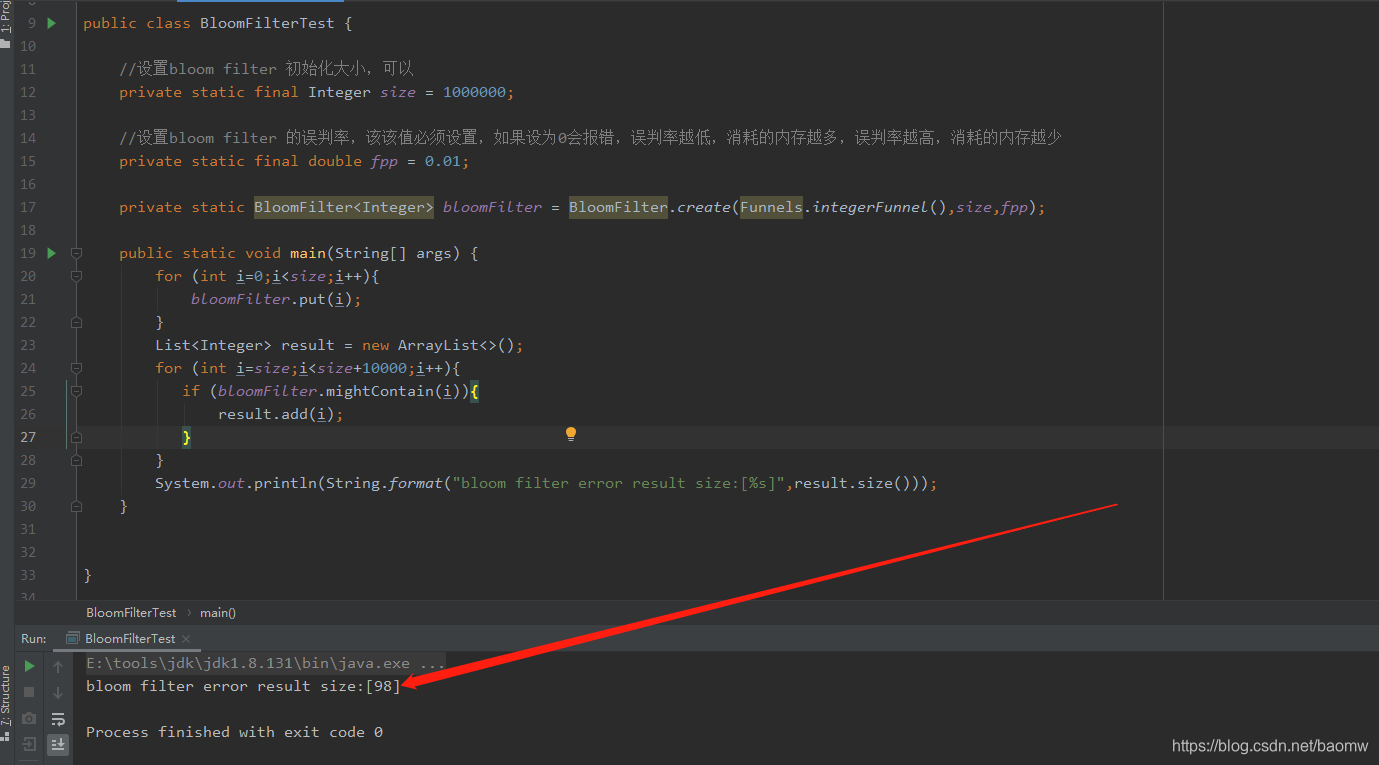Click the fold end marker at line 30
The width and height of the screenshot is (1379, 765).
76,506
